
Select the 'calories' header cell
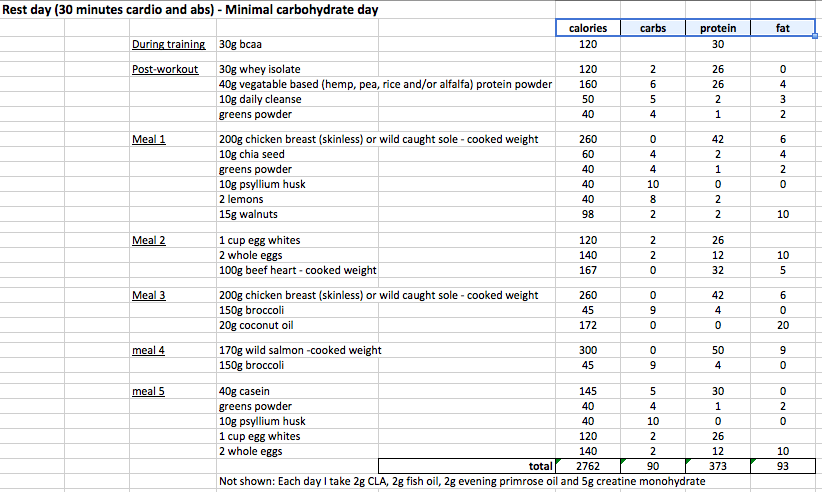(588, 28)
